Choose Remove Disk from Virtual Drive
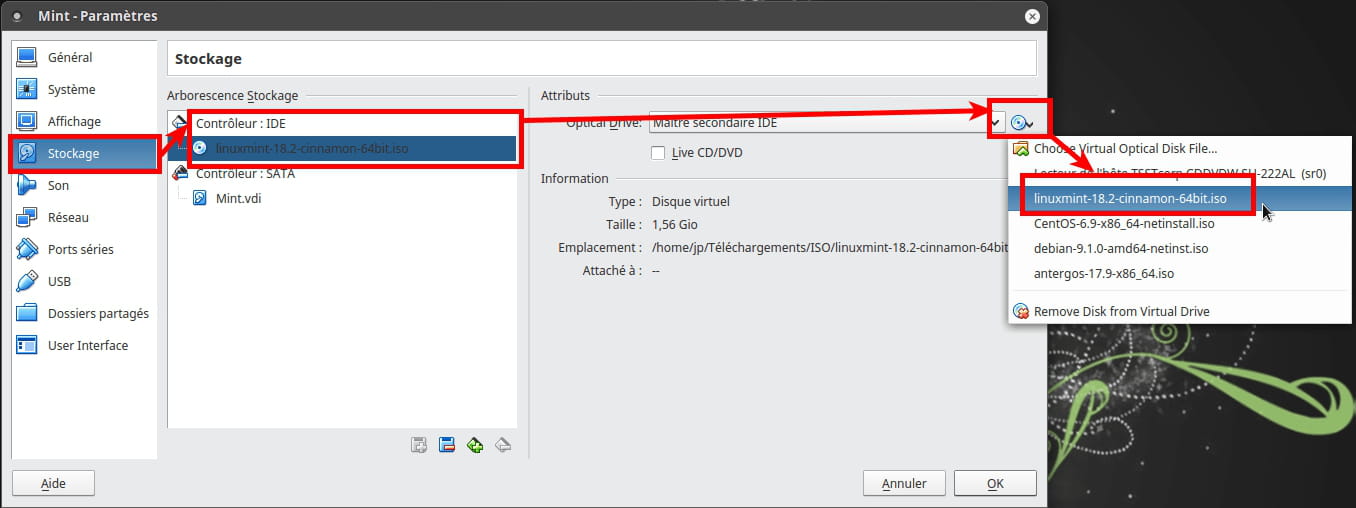This screenshot has width=1356, height=508. (x=1180, y=311)
